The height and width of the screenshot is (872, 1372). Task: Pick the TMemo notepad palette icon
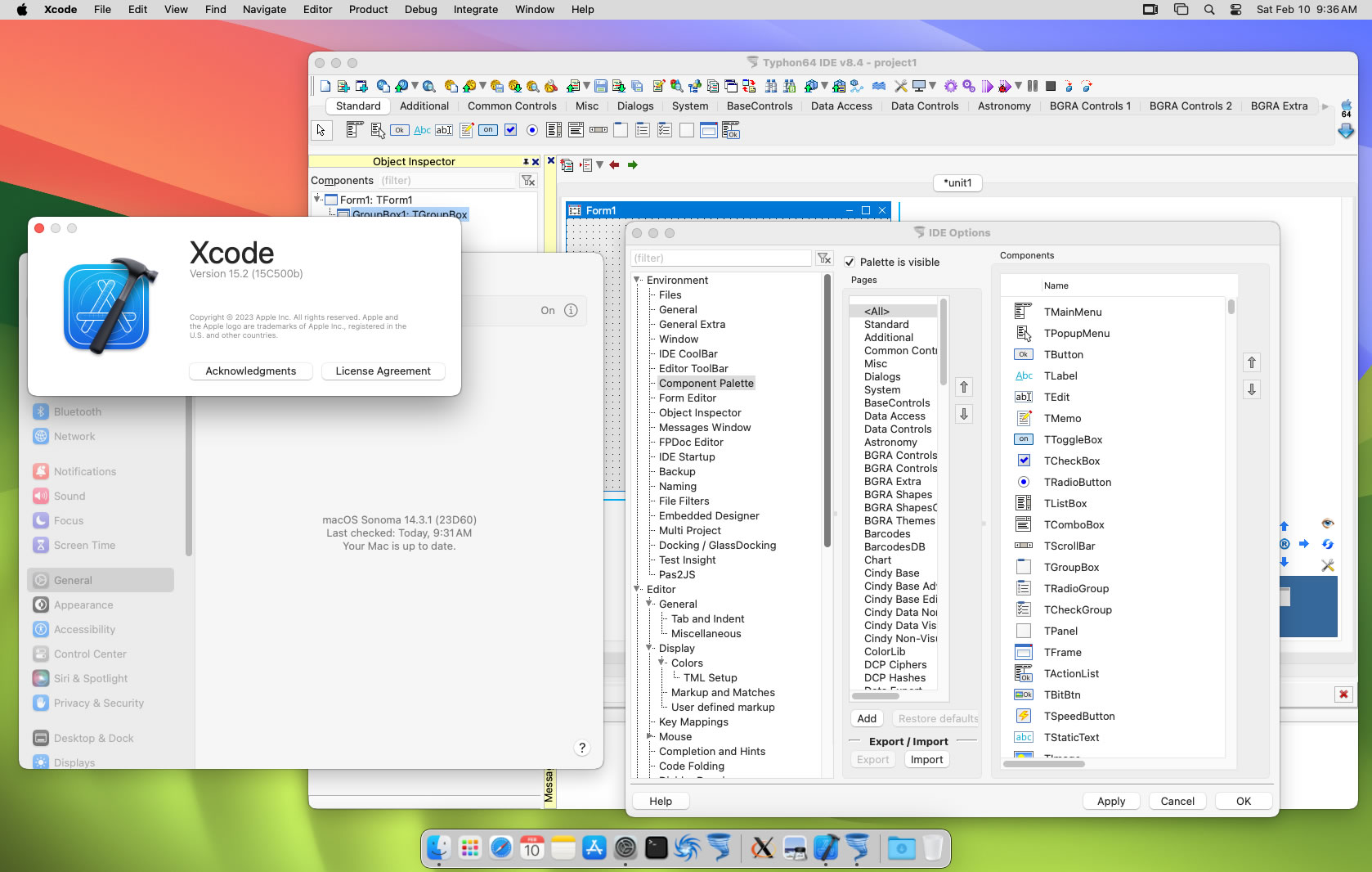tap(467, 129)
